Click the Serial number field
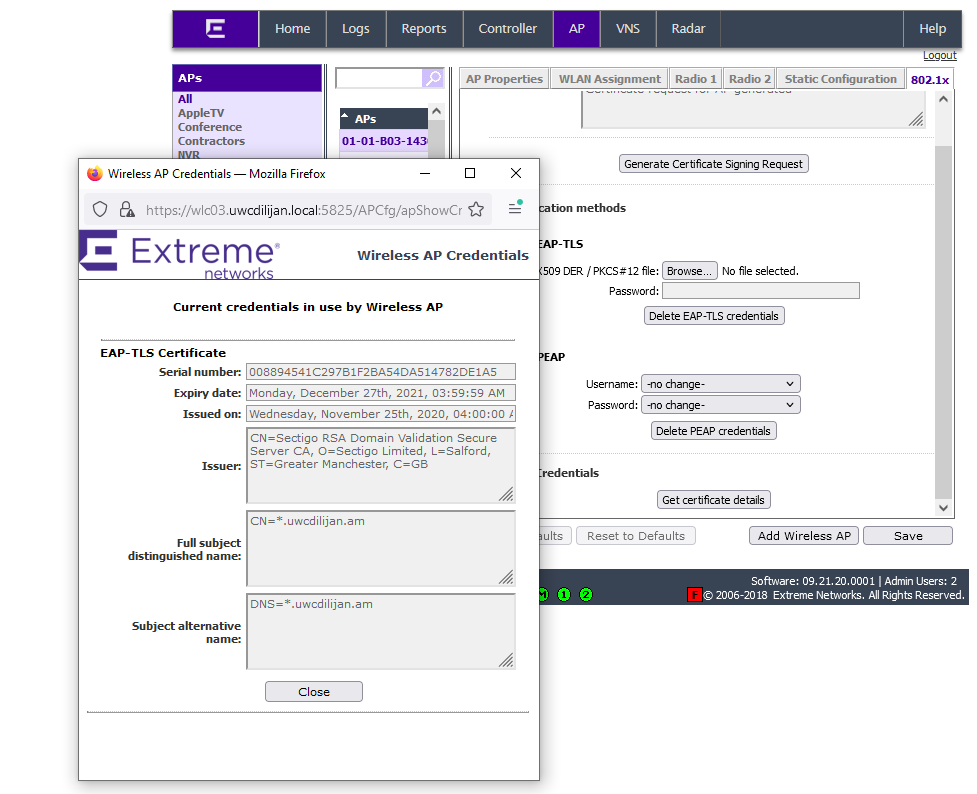The height and width of the screenshot is (794, 977). 381,372
